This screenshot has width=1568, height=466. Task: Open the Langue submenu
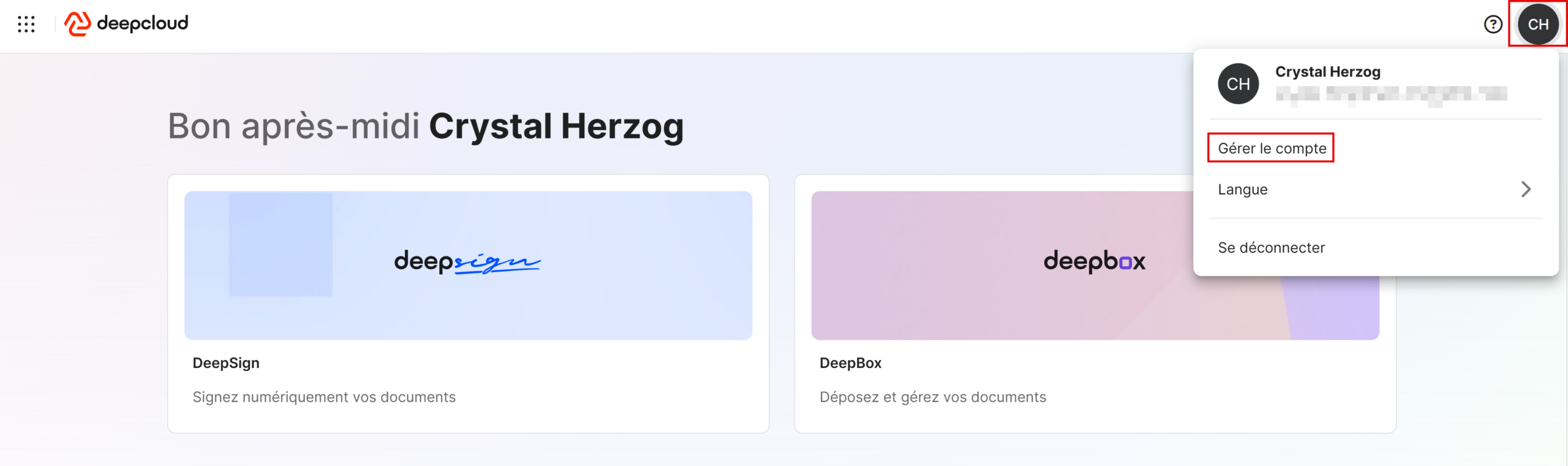[1242, 189]
